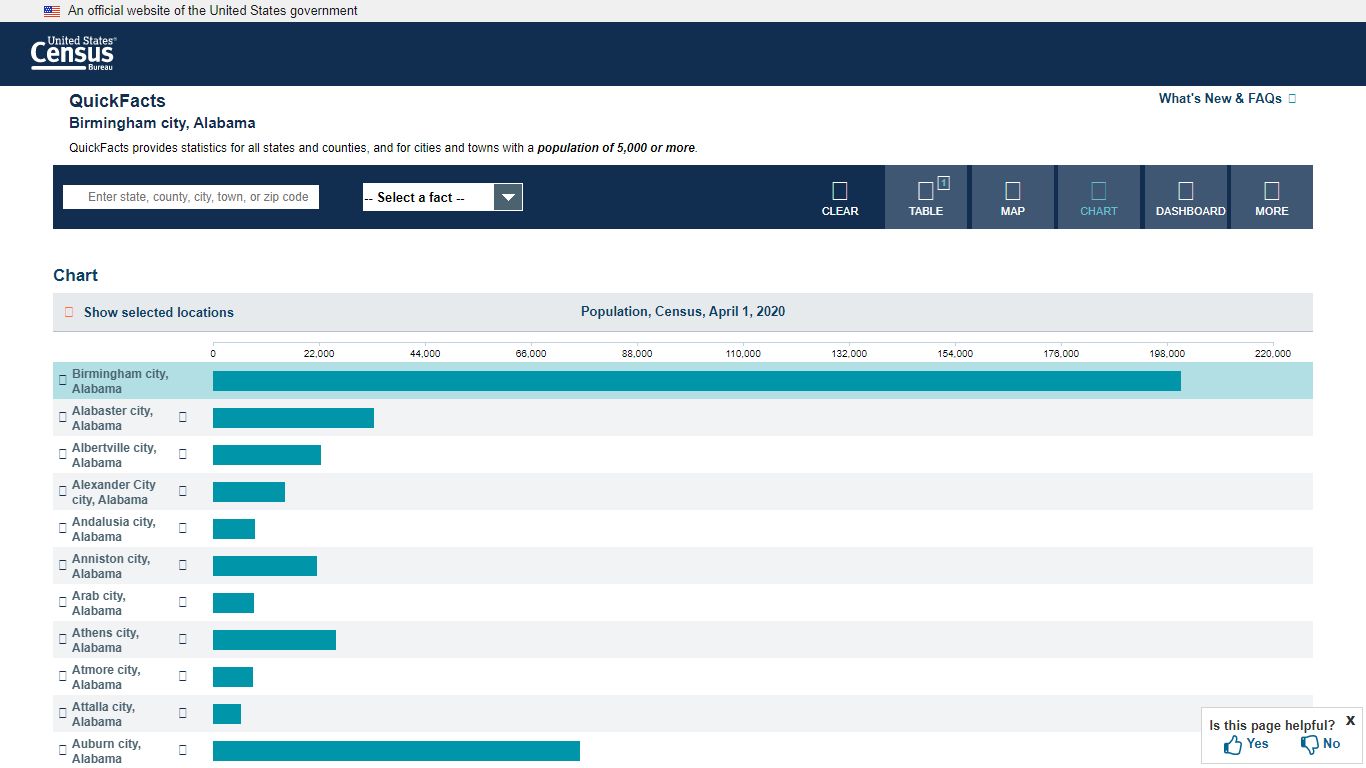This screenshot has height=768, width=1366.
Task: Select the Andalusia city, Alabama label
Action: pyautogui.click(x=114, y=529)
